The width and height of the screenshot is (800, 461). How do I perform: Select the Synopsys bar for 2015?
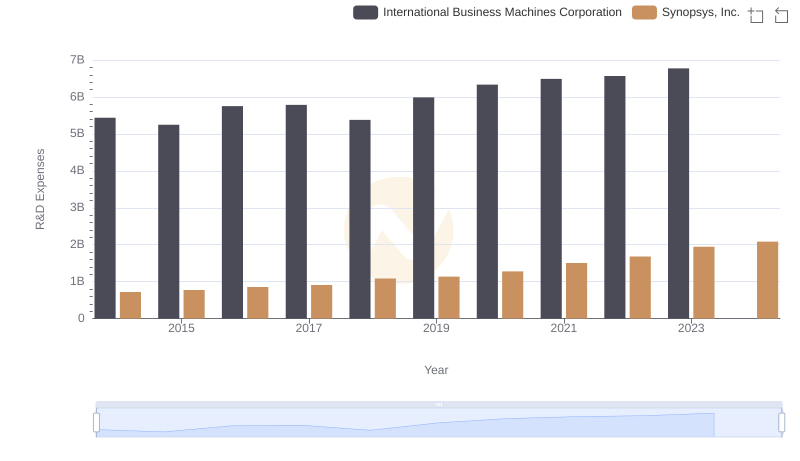point(194,304)
